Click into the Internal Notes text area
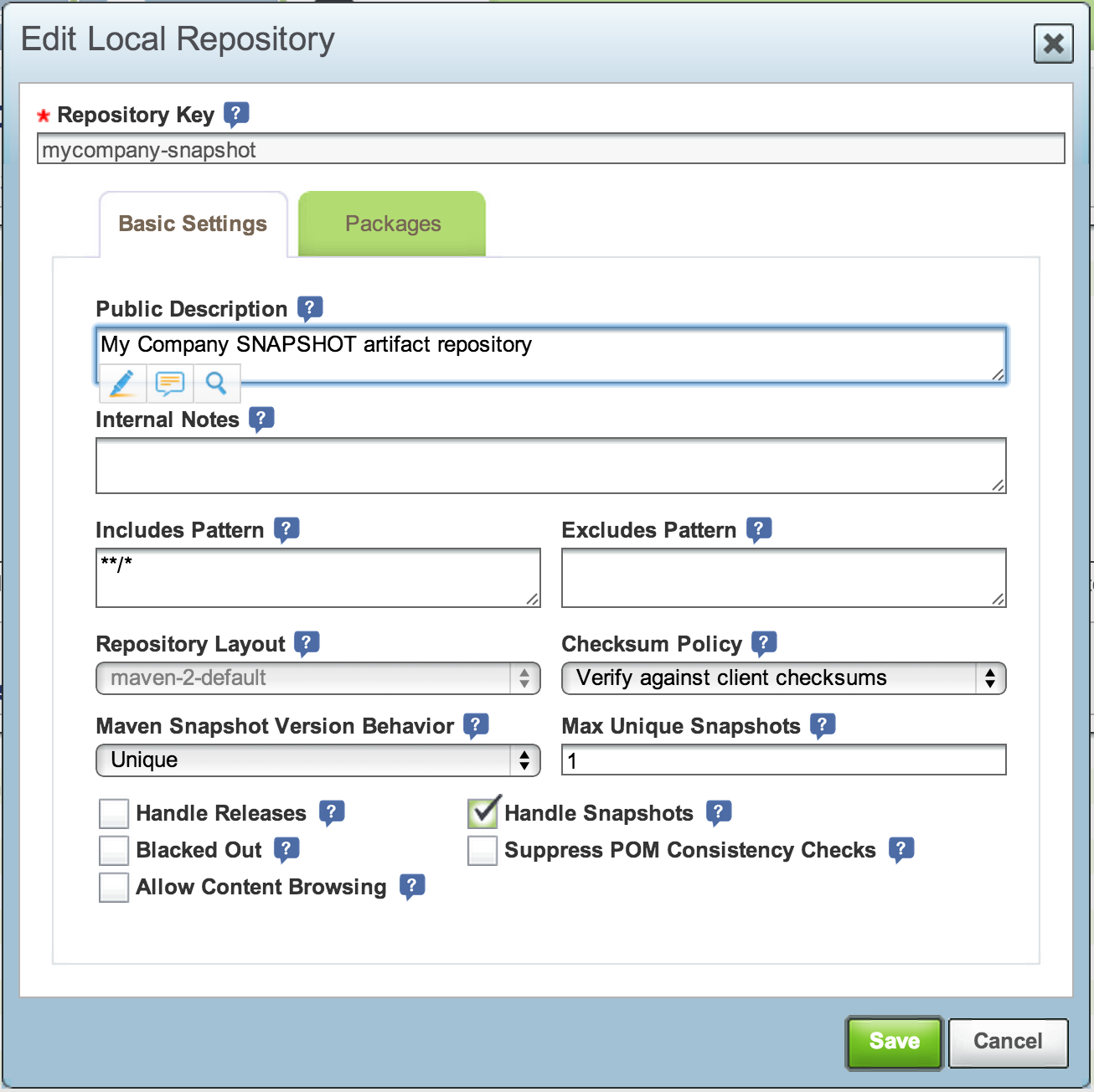This screenshot has height=1092, width=1094. (x=550, y=466)
